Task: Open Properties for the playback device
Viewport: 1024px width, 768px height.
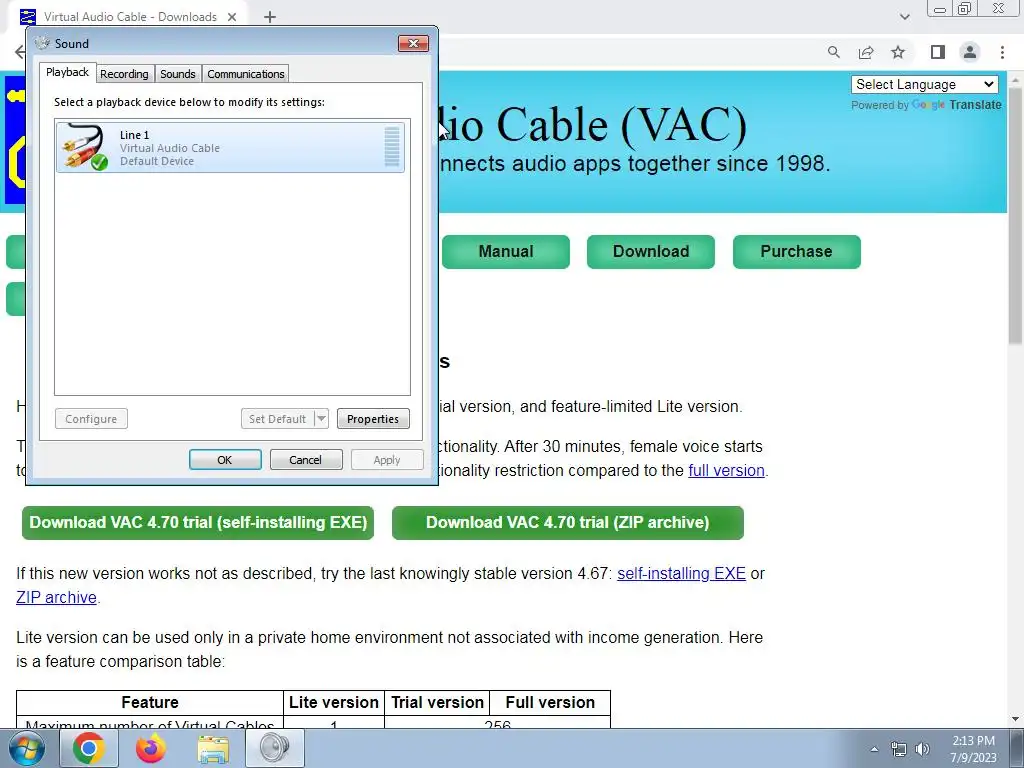Action: tap(373, 419)
